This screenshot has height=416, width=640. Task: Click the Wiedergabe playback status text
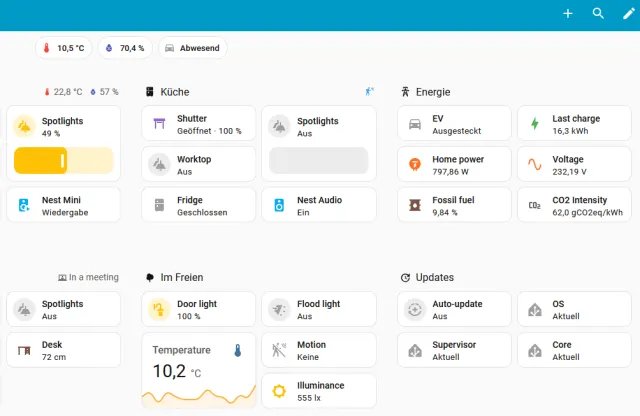tap(65, 213)
